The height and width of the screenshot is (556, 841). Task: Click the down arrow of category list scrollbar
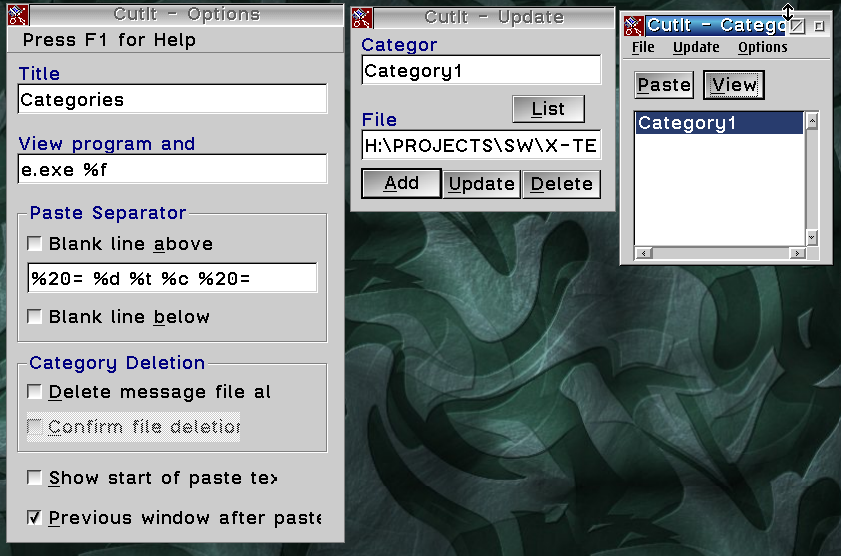[x=812, y=238]
